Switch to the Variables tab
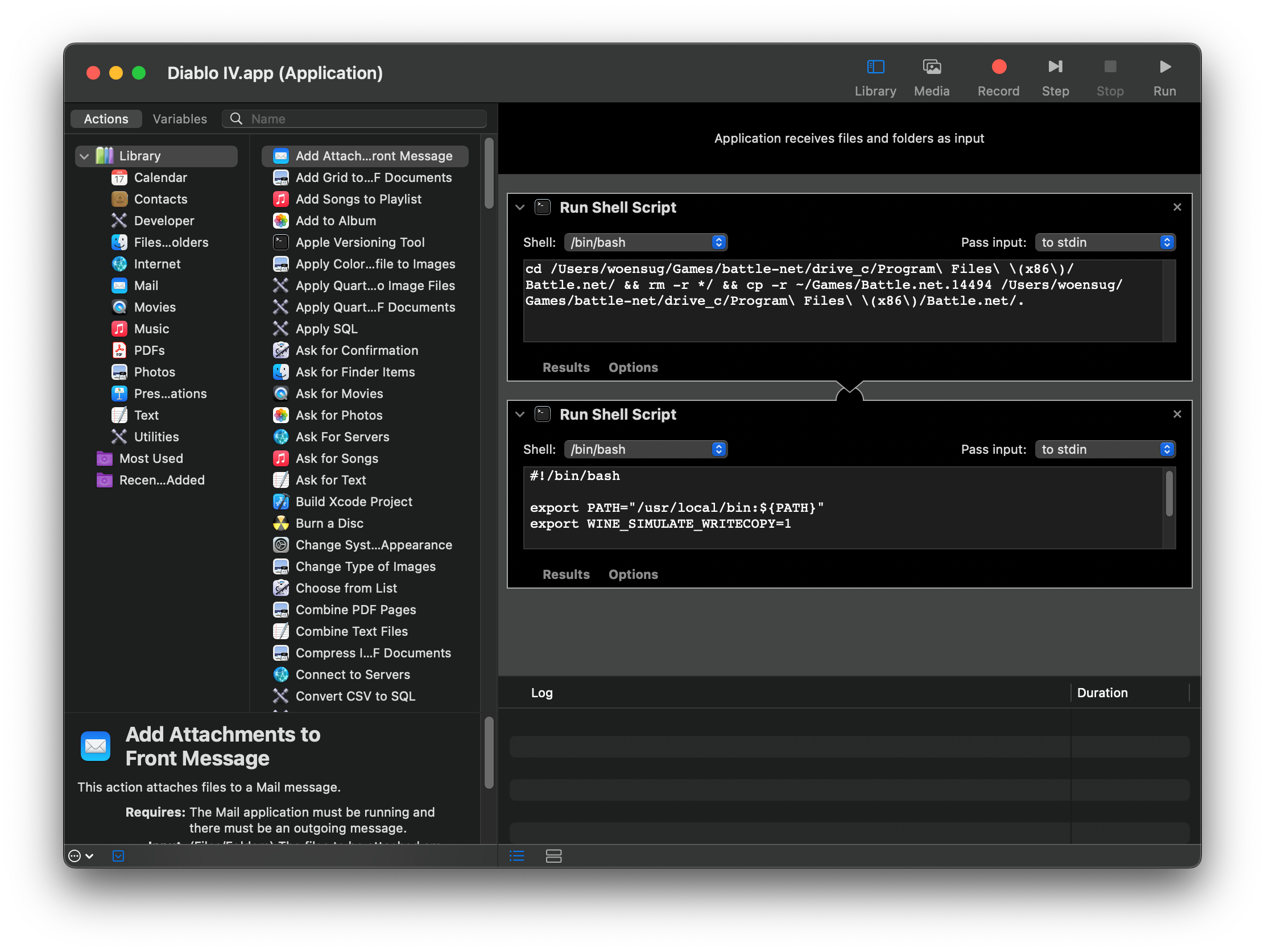The width and height of the screenshot is (1265, 952). tap(180, 119)
